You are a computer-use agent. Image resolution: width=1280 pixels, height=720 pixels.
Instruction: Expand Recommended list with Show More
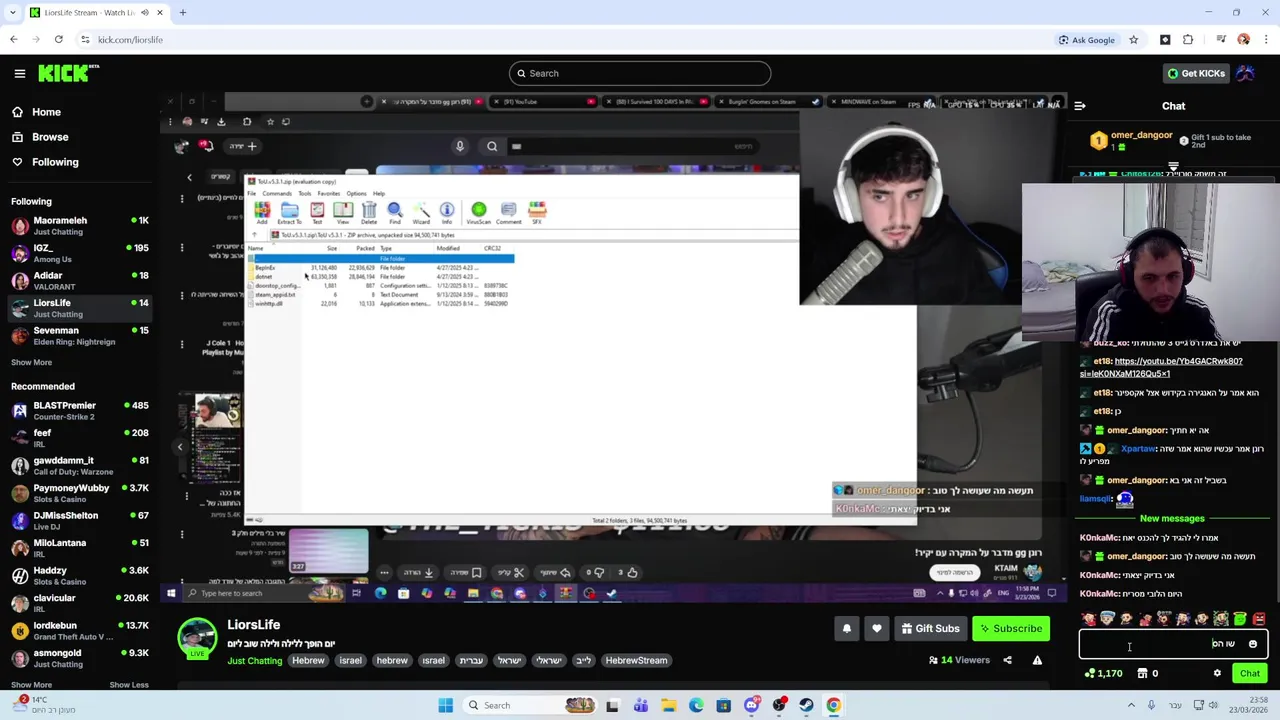pyautogui.click(x=31, y=685)
